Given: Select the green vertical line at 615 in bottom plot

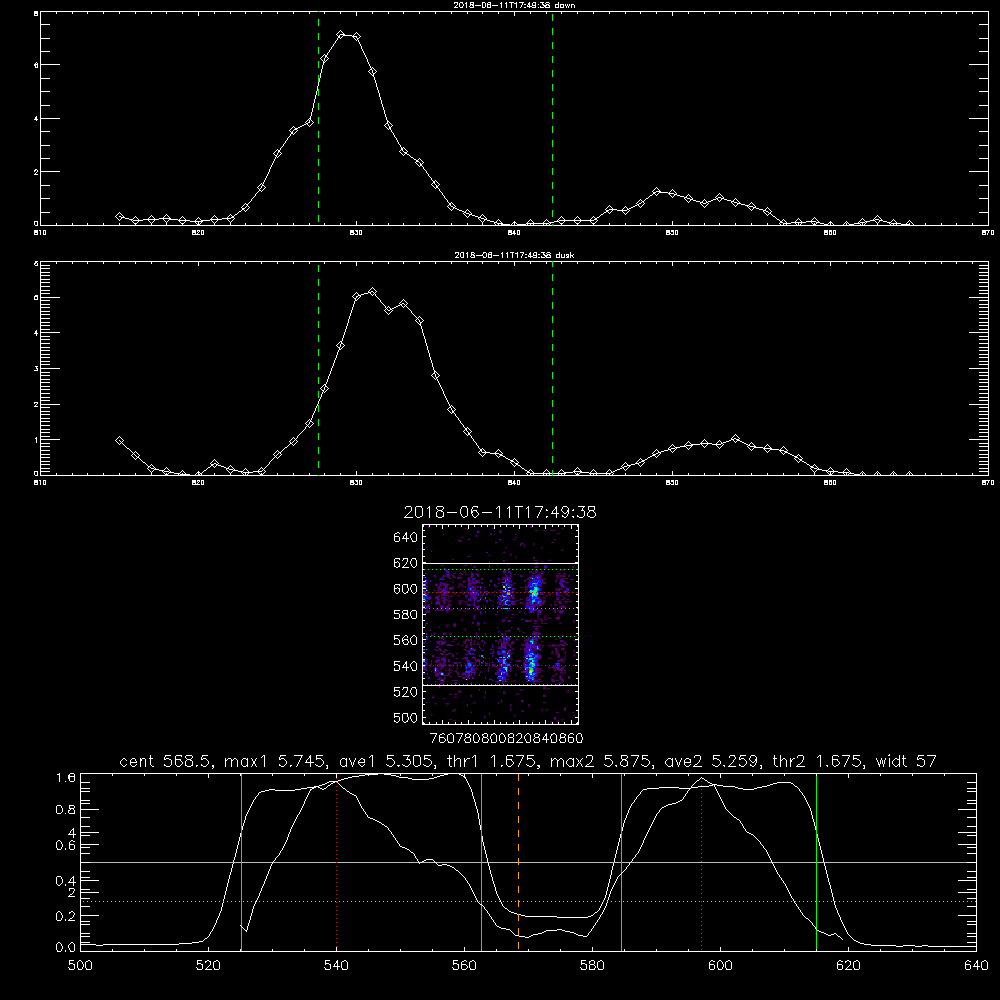Looking at the screenshot, I should (816, 861).
